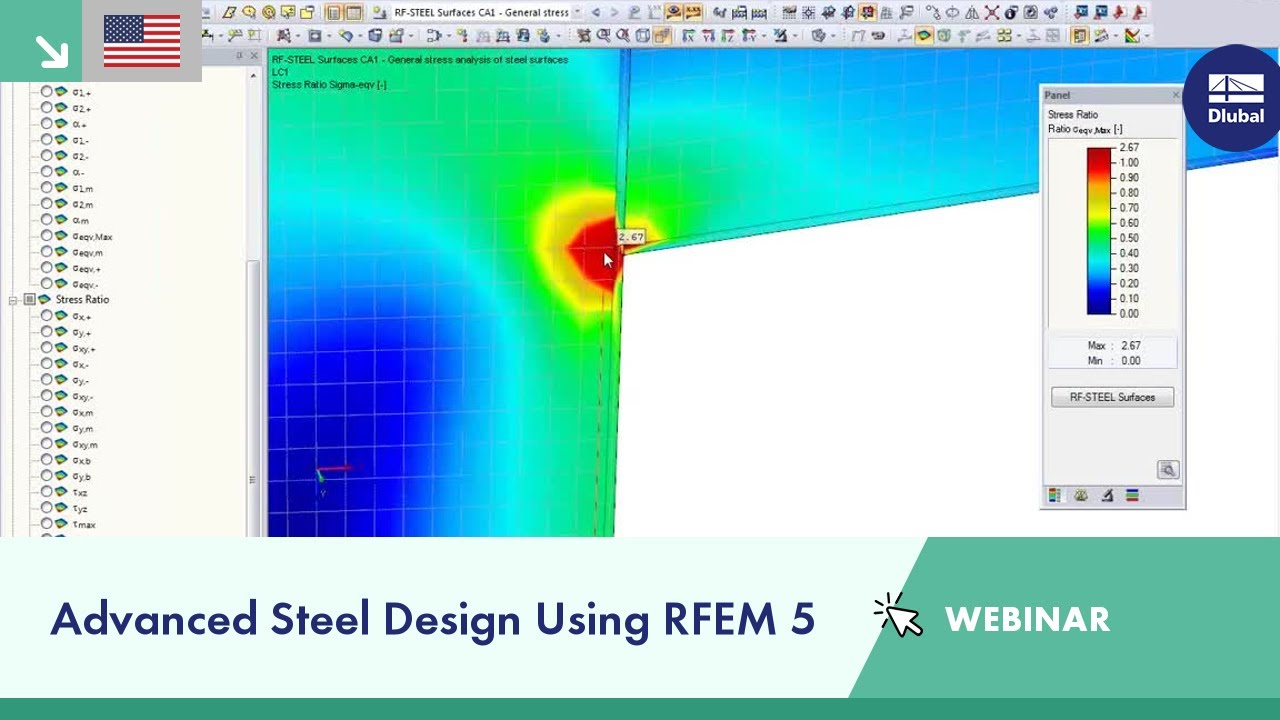Click the highlighted yellow isosurface icon in second toolbar

tap(923, 35)
